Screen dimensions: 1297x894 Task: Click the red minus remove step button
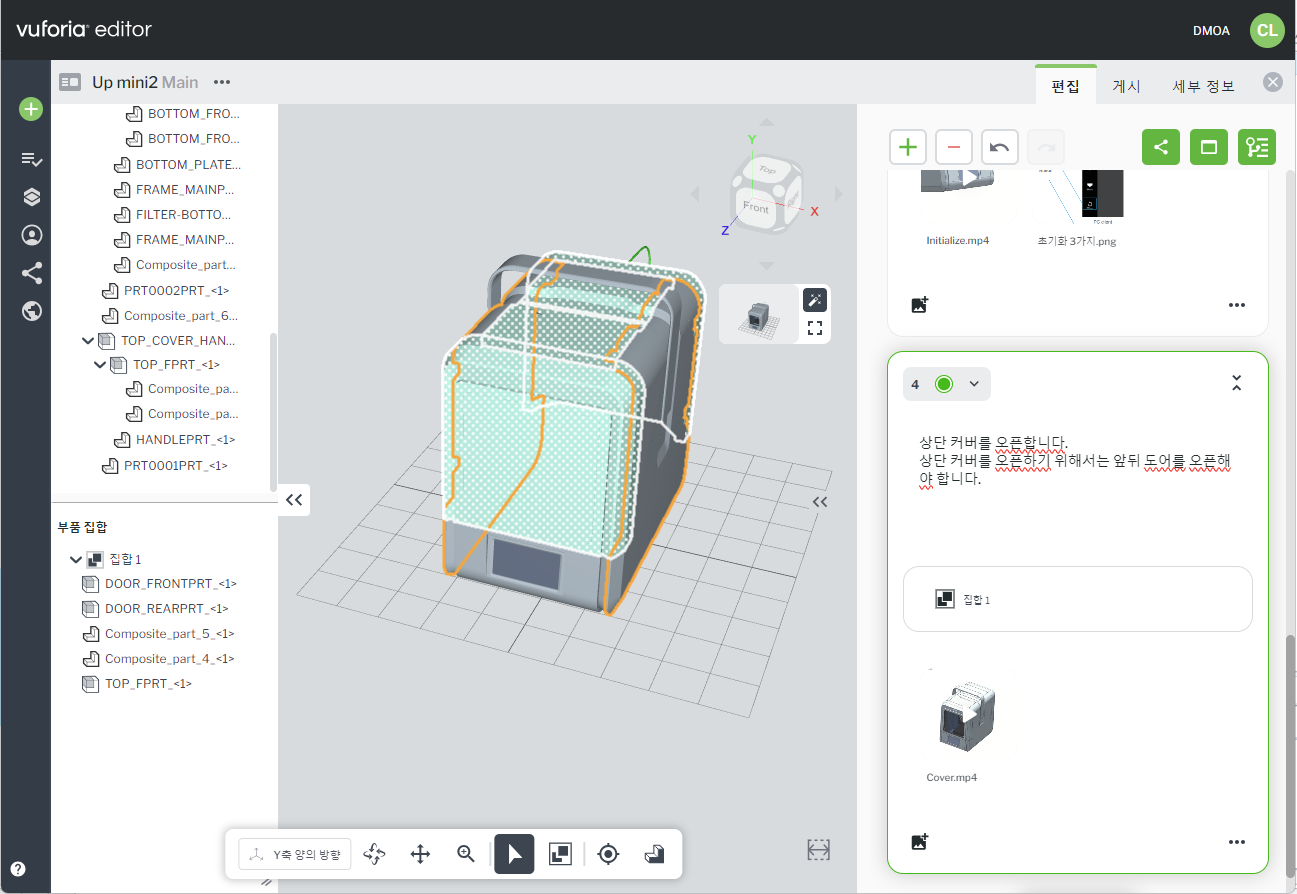[x=953, y=148]
